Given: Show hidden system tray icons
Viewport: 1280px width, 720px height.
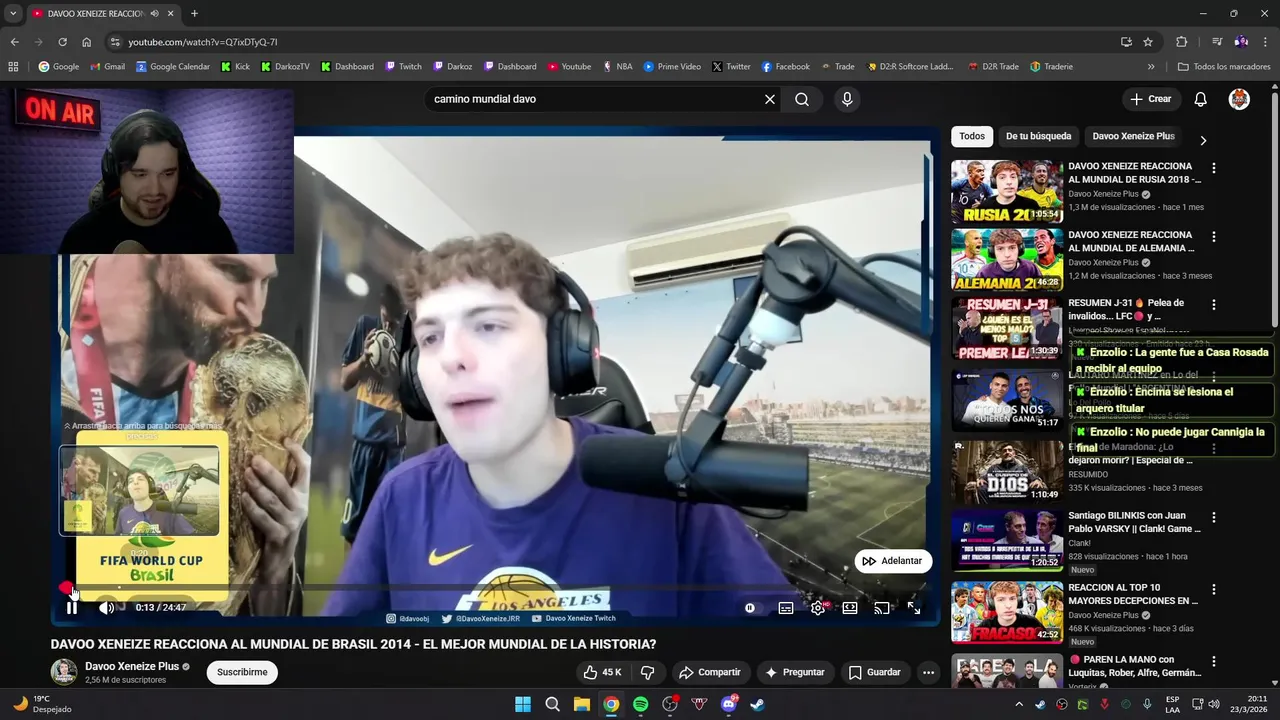Looking at the screenshot, I should (1019, 704).
